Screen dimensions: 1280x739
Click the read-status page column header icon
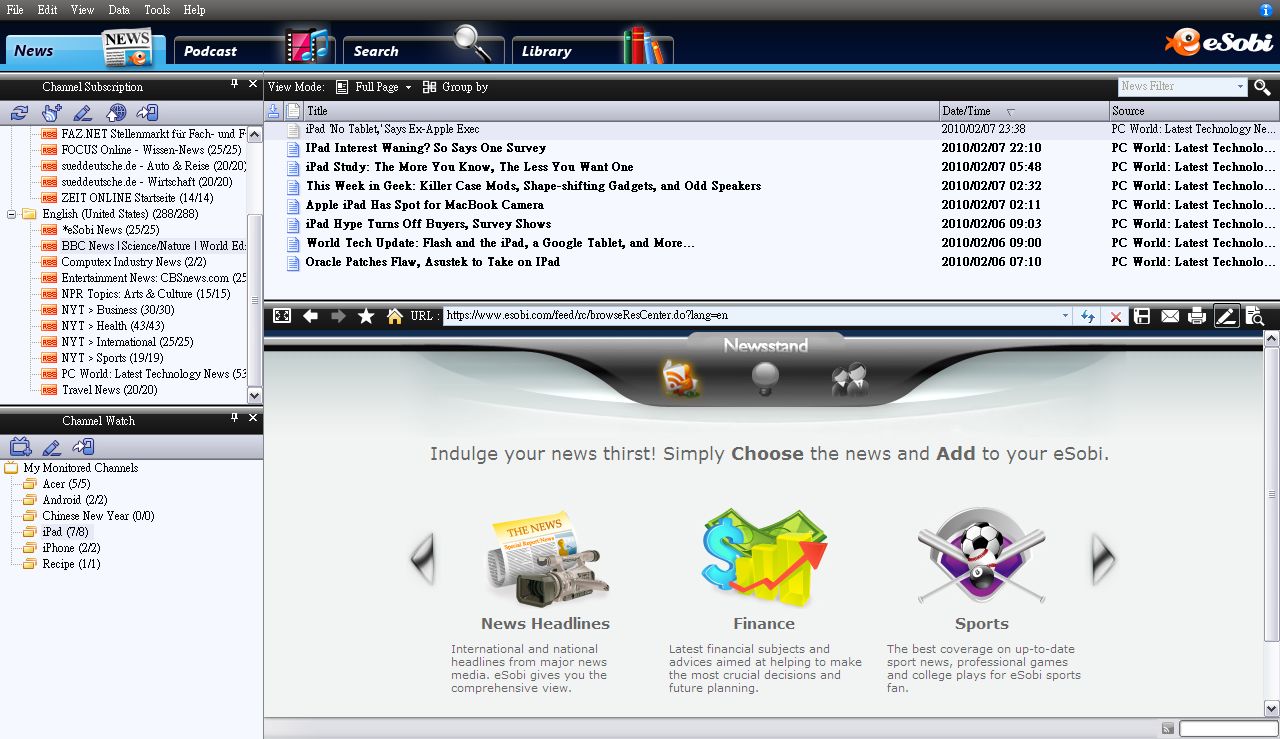tap(293, 110)
